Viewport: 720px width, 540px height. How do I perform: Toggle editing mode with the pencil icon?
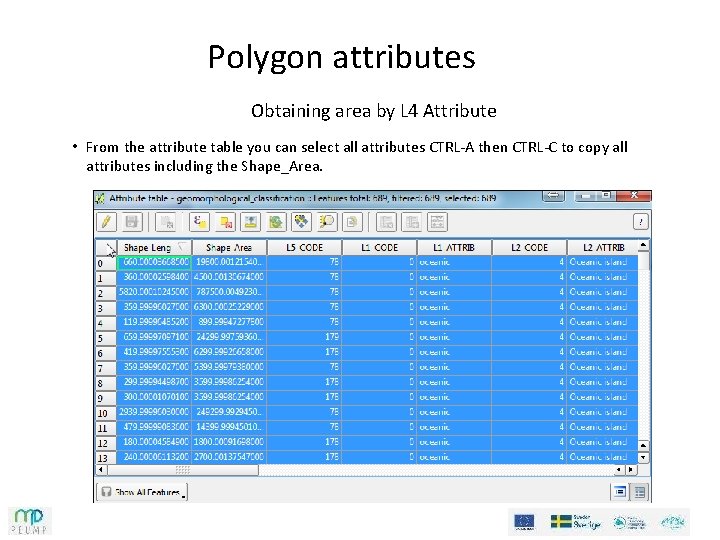pyautogui.click(x=106, y=222)
